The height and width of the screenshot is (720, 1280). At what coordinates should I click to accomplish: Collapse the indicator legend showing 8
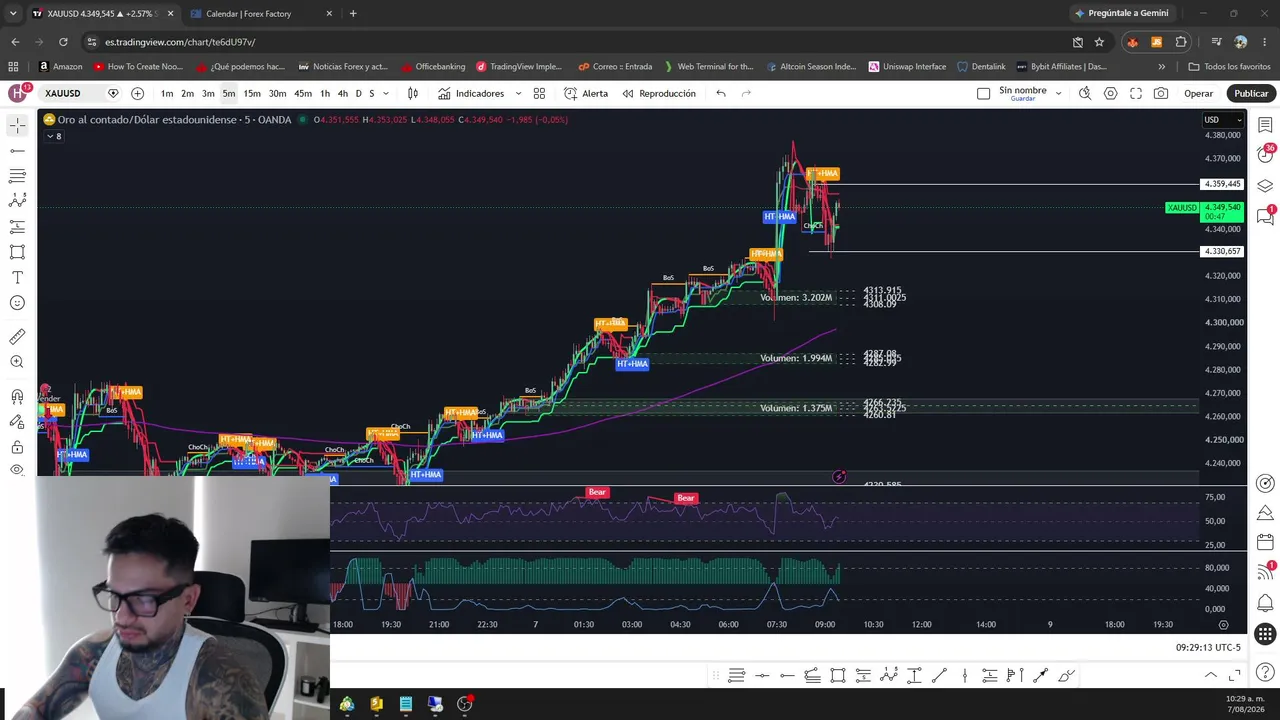pyautogui.click(x=53, y=136)
